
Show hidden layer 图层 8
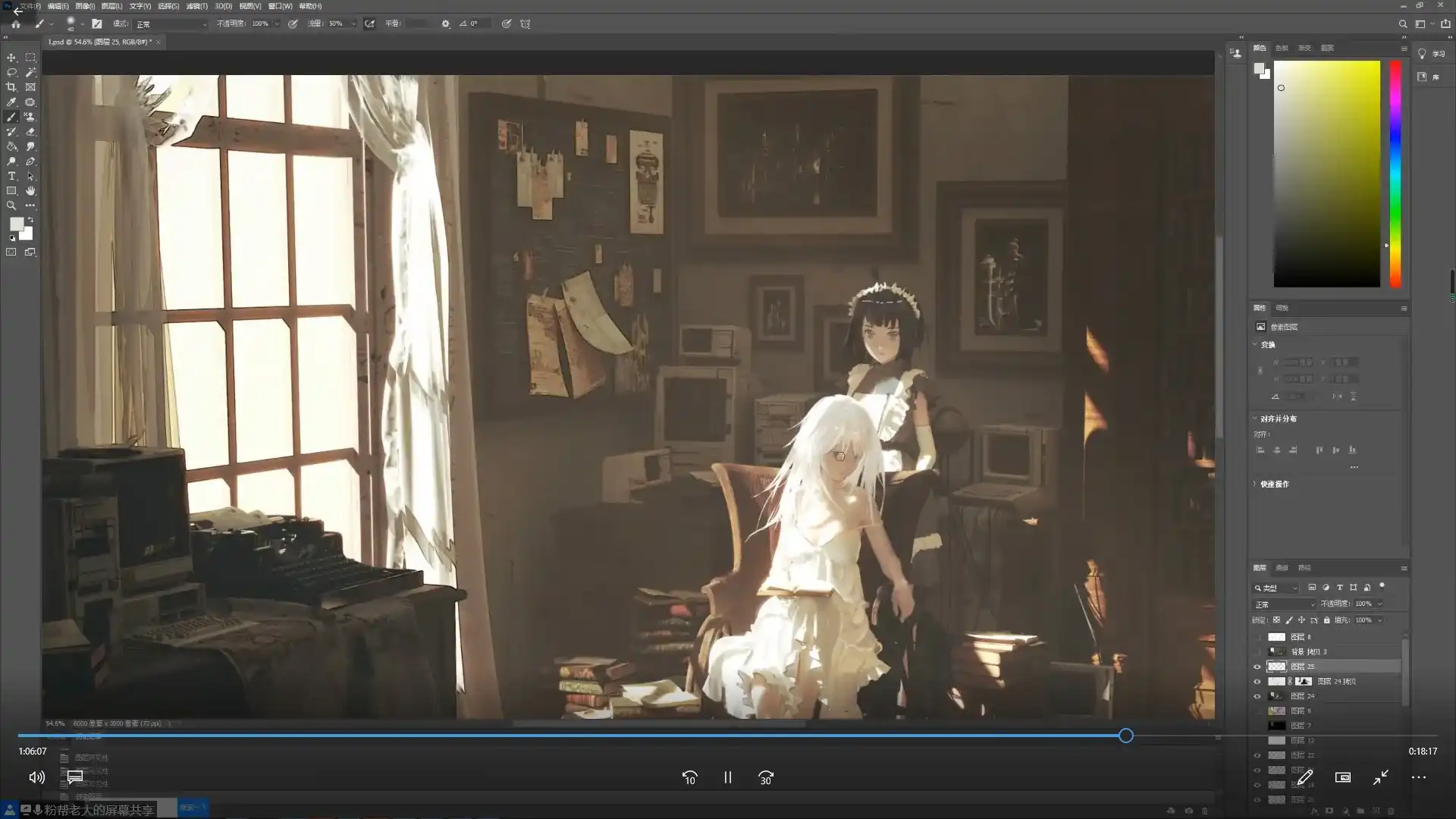pos(1257,637)
